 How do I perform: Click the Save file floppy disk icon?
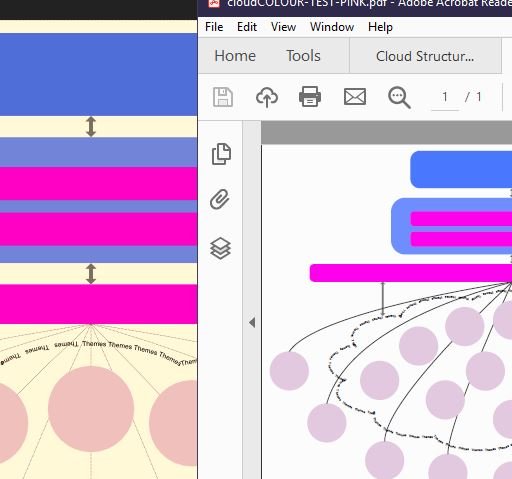coord(223,97)
